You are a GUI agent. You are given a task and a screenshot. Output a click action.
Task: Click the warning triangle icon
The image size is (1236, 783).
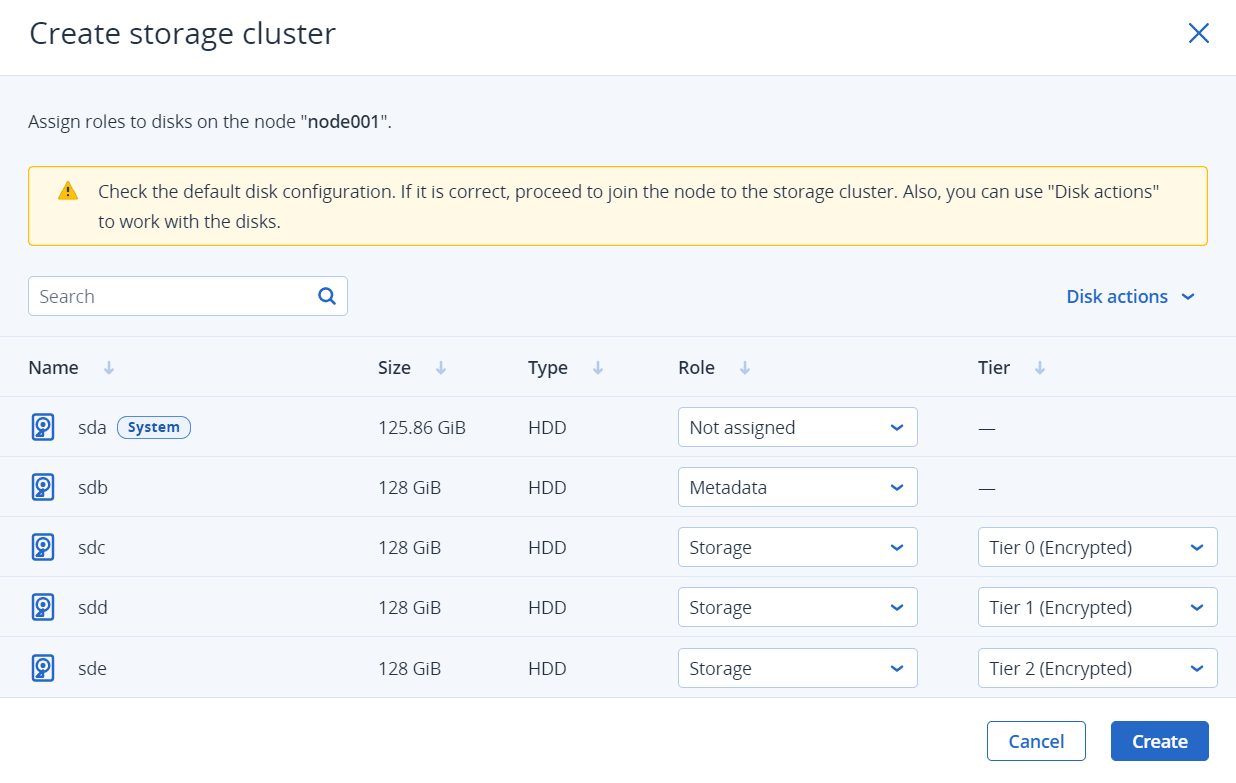point(68,190)
